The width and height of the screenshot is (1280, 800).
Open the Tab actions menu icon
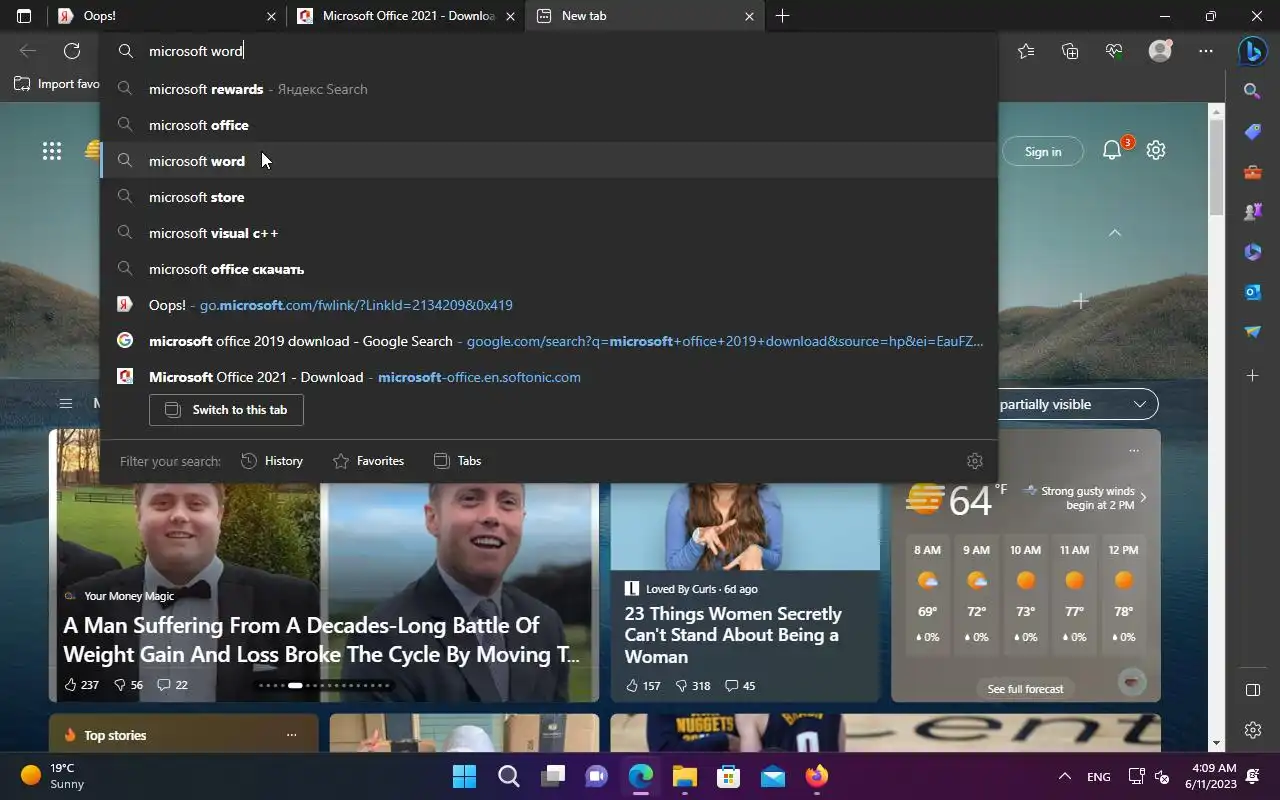[x=24, y=16]
